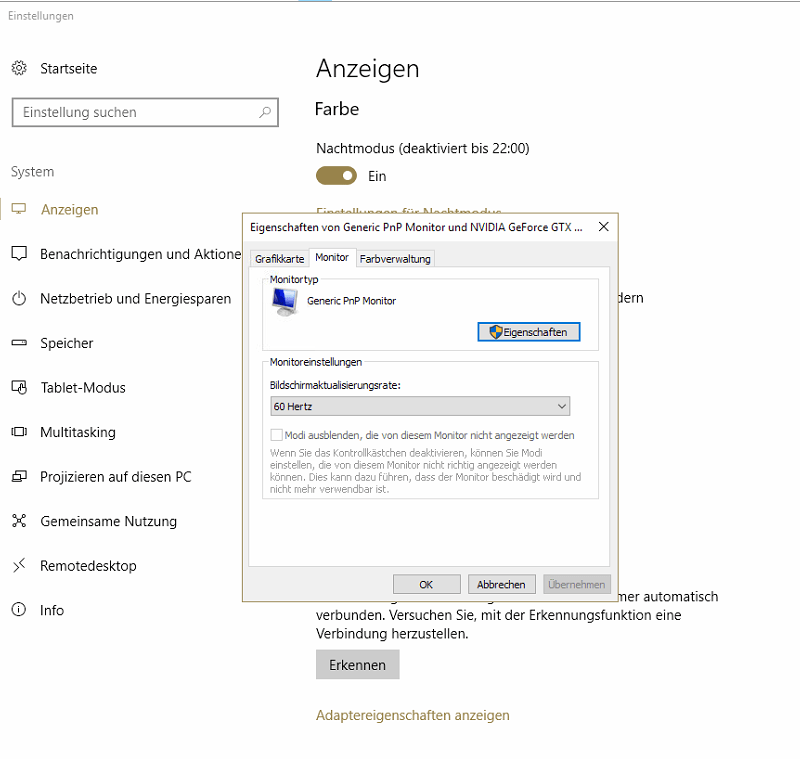This screenshot has width=800, height=759.
Task: Click the Tablet-Modus icon
Action: (19, 388)
